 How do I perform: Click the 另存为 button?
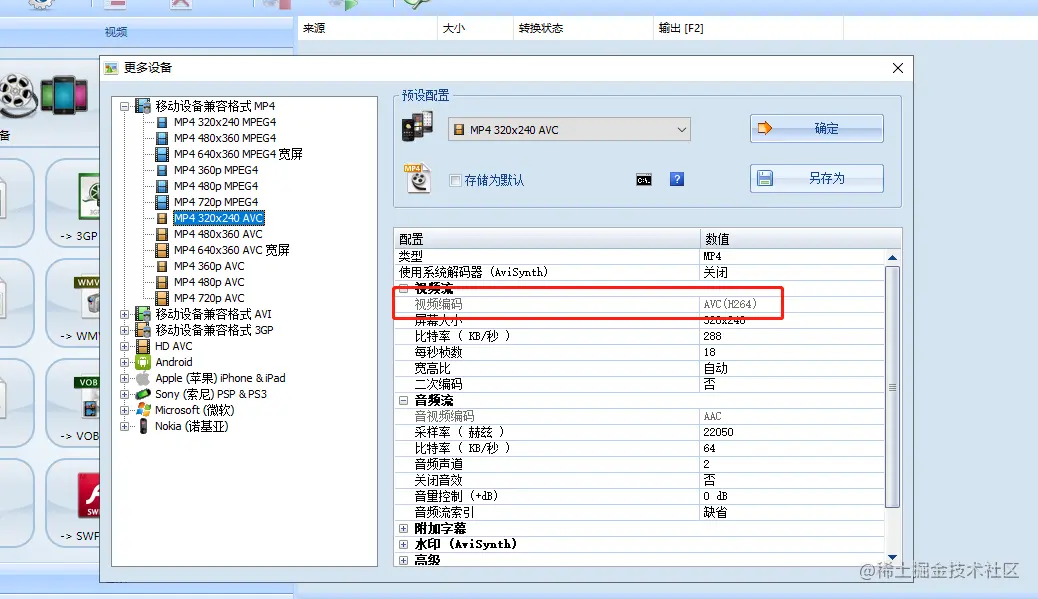point(816,178)
